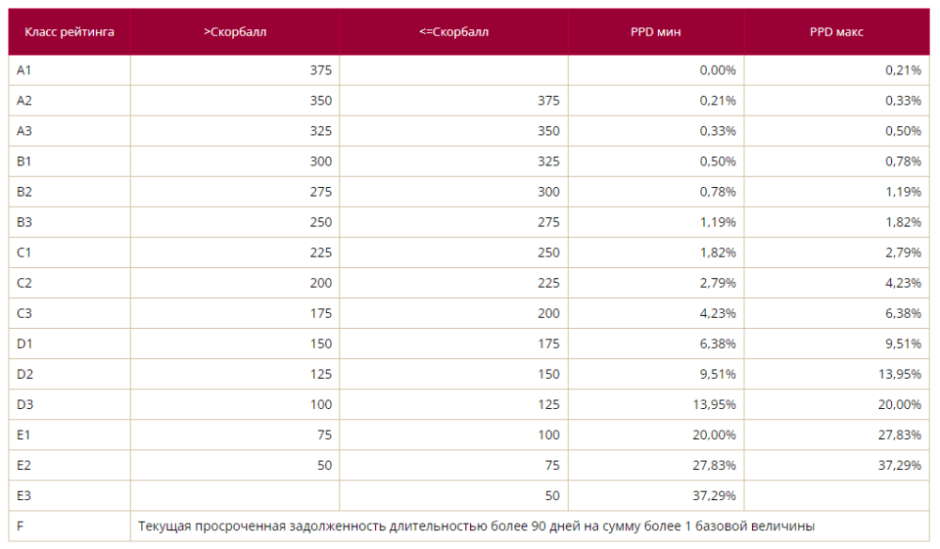Click the 50 <=Скорбалл cell in row E3
The width and height of the screenshot is (940, 549).
552,495
